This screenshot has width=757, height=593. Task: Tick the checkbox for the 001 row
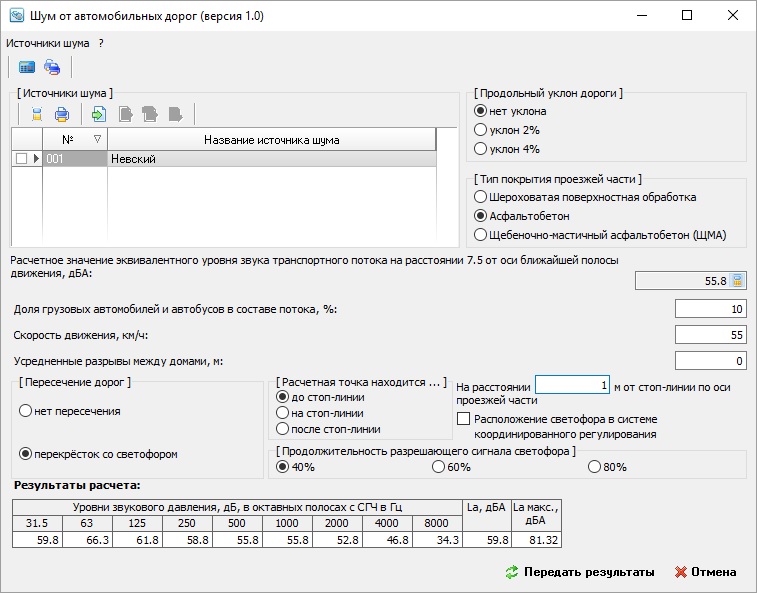point(21,158)
